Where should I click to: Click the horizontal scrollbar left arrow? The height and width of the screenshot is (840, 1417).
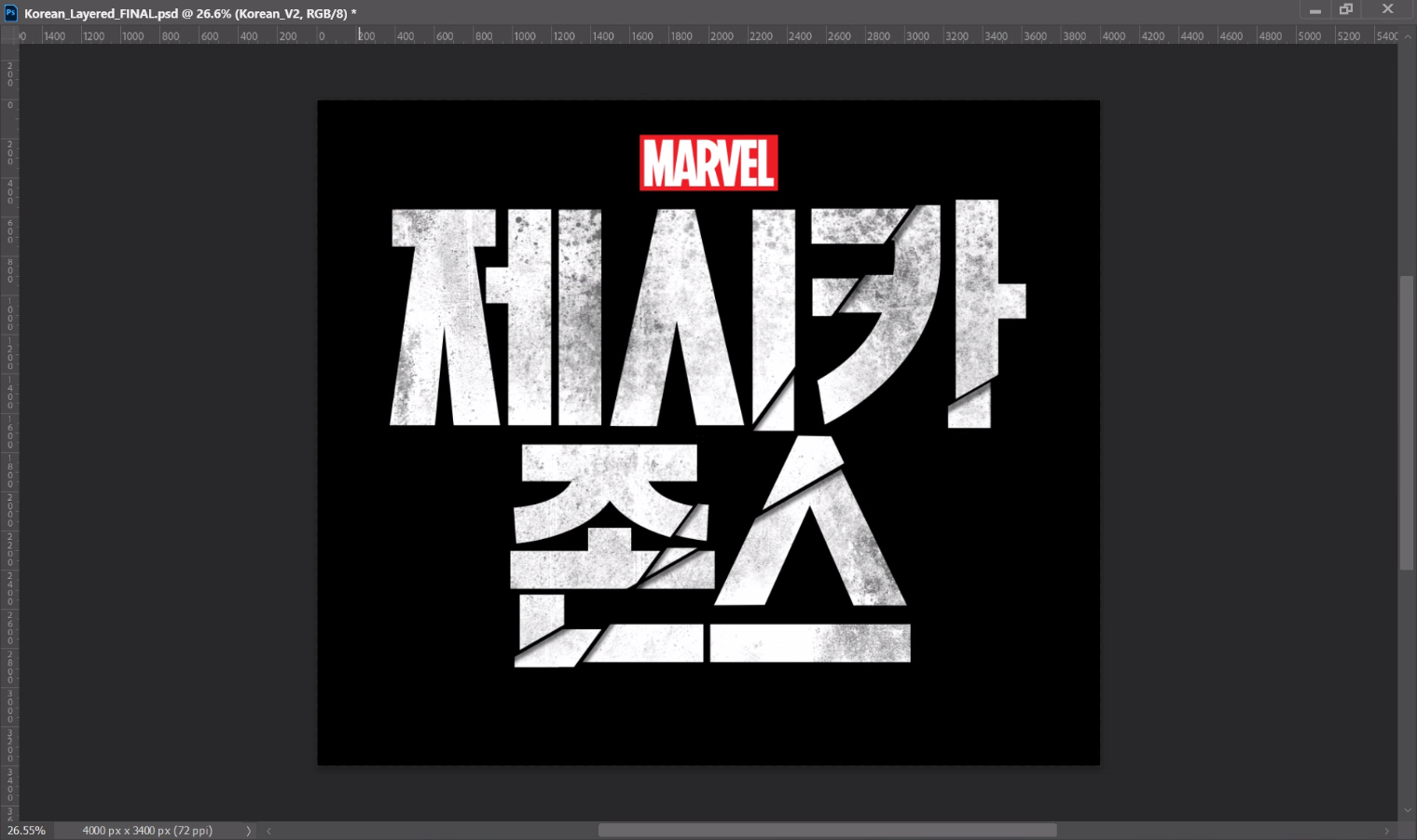click(268, 831)
